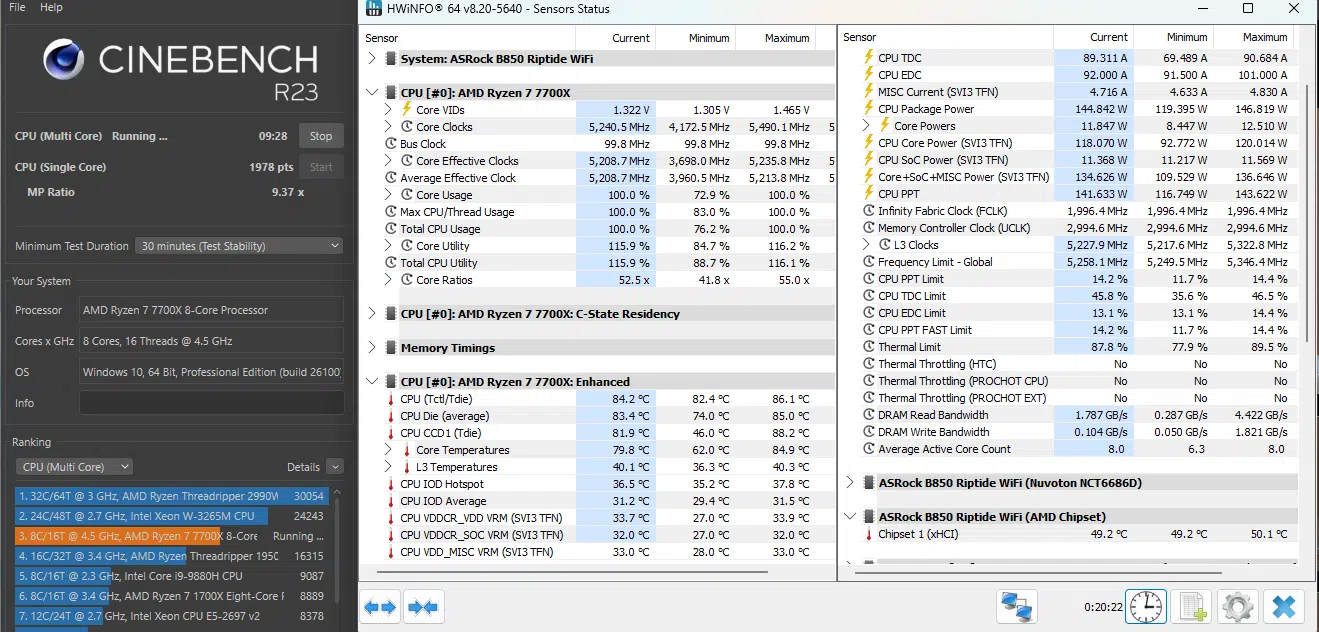The width and height of the screenshot is (1319, 632).
Task: Maximize the HWiNFO Sensors Status window
Action: tap(1247, 9)
